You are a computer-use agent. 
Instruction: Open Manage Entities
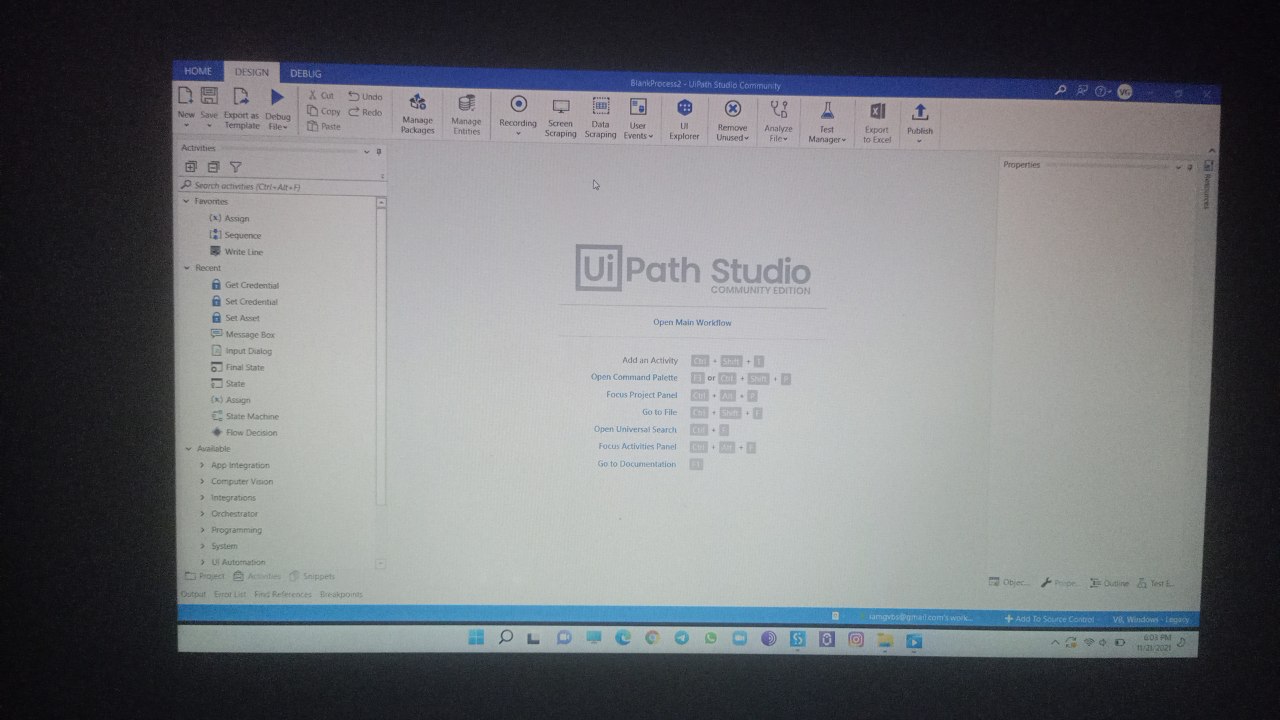coord(466,115)
